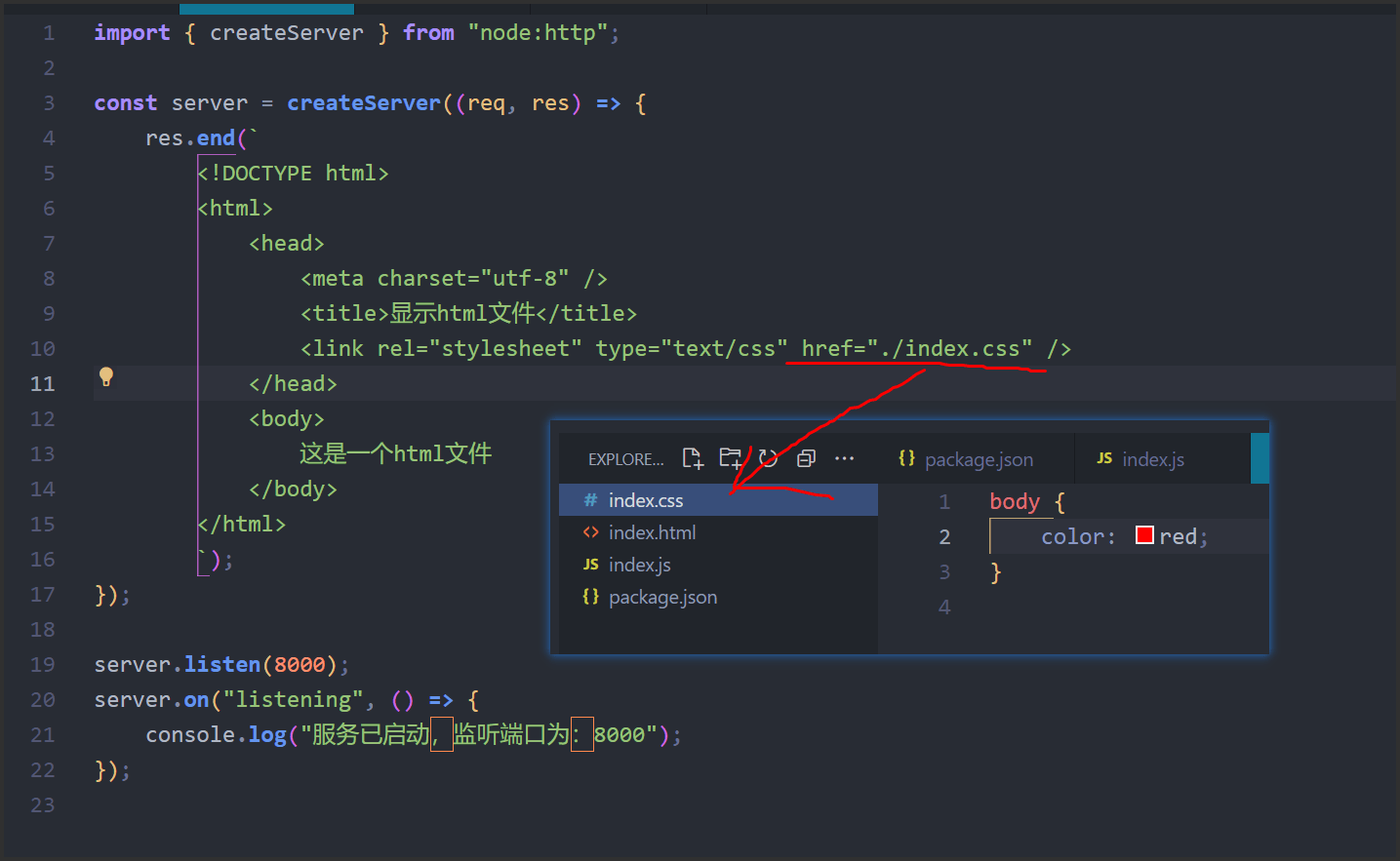Click console.log on line 21
The image size is (1400, 861).
point(216,734)
